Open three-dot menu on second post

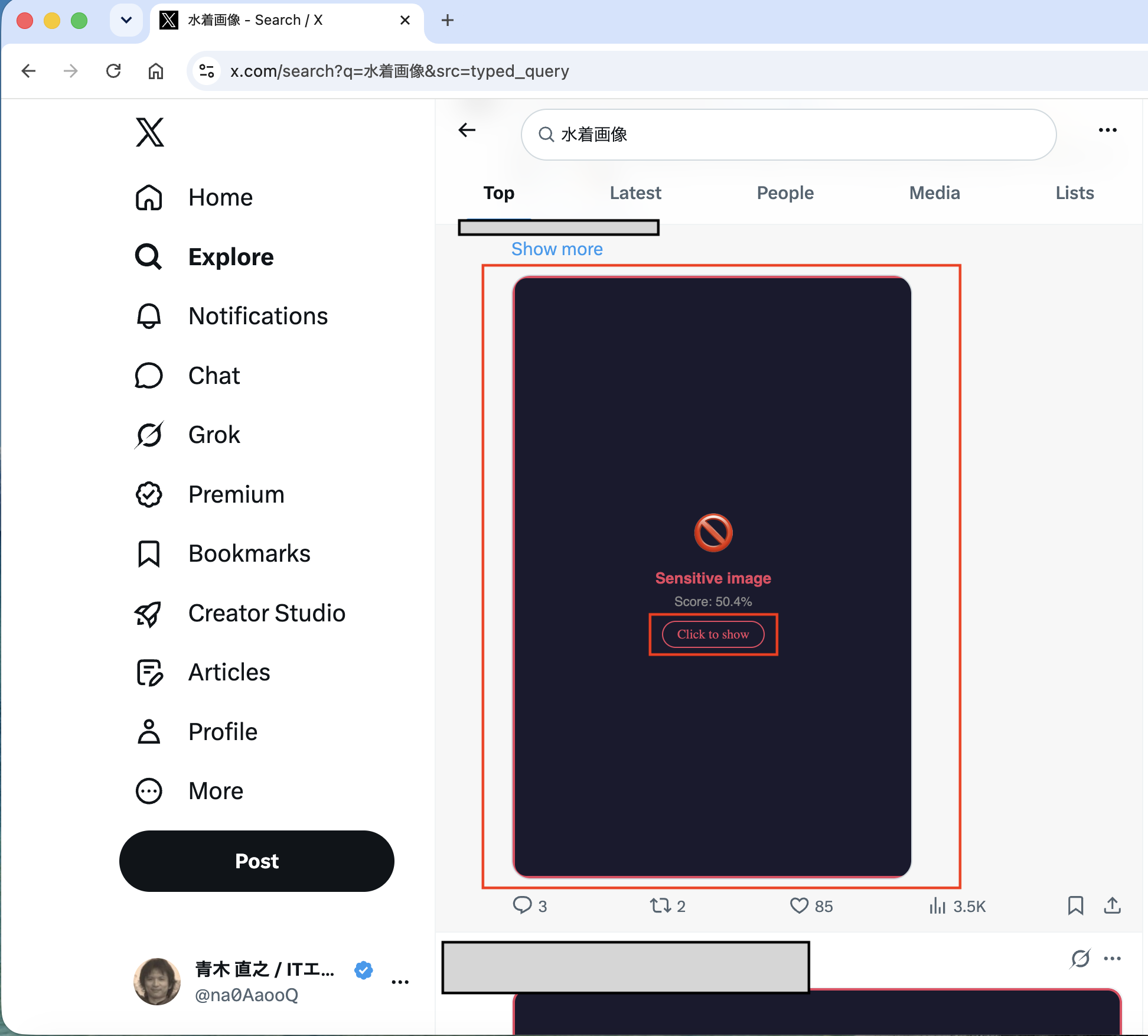click(1112, 958)
